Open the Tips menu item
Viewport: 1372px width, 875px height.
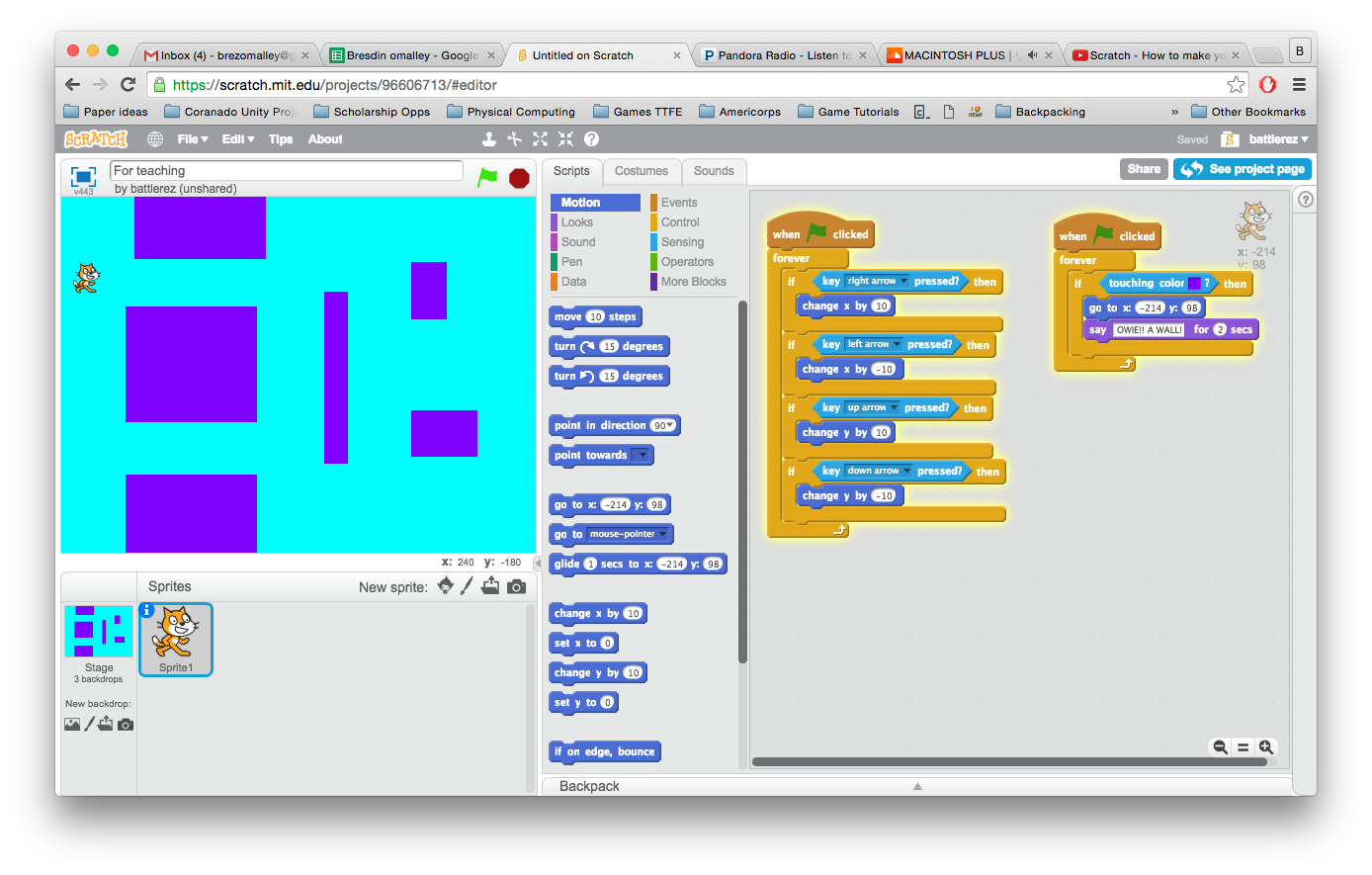[x=281, y=139]
